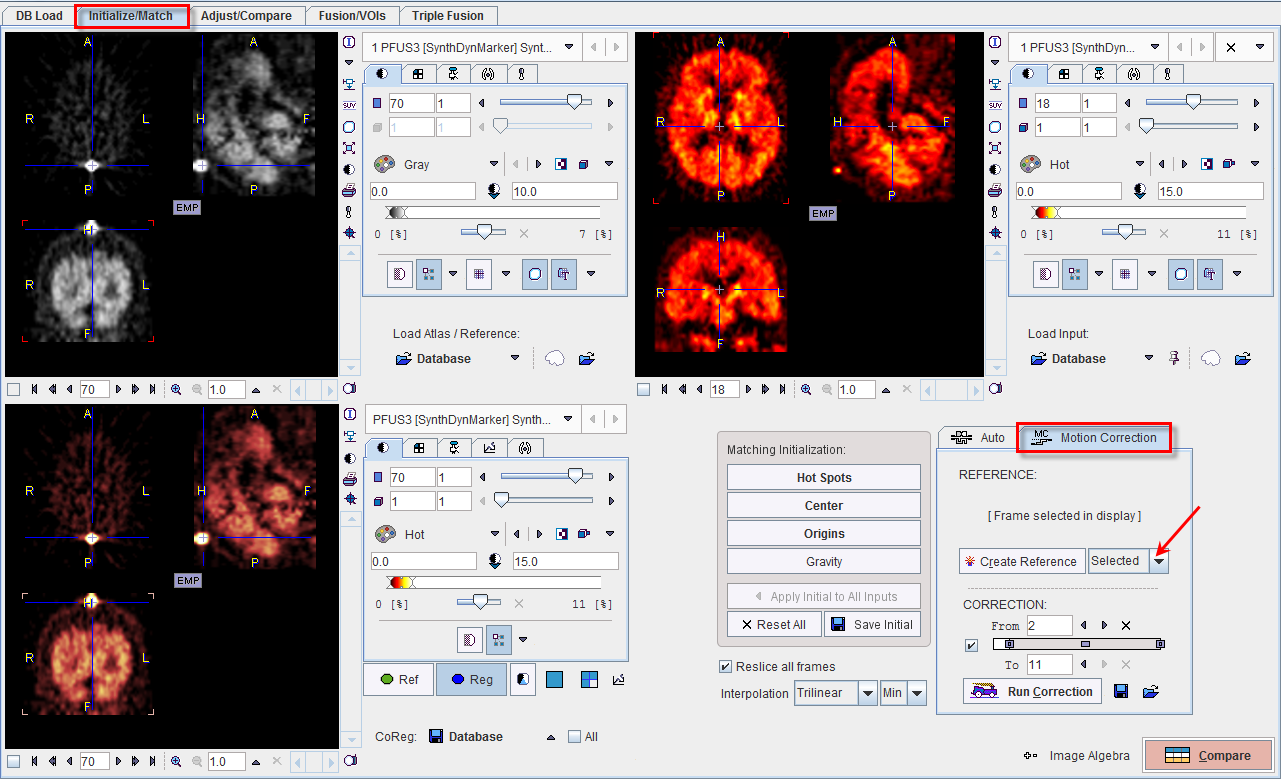Expand the Load Atlas Database source dropdown
This screenshot has height=779, width=1281.
(515, 358)
